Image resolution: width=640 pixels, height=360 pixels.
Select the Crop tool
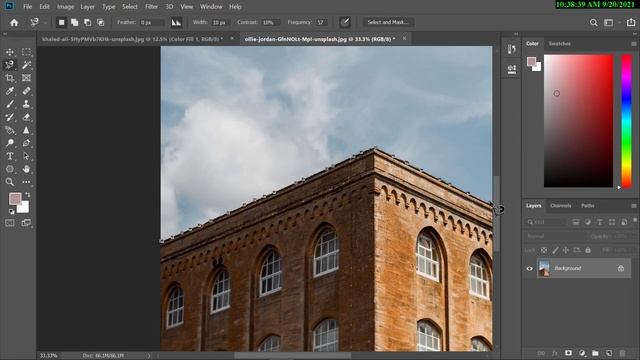(x=10, y=78)
